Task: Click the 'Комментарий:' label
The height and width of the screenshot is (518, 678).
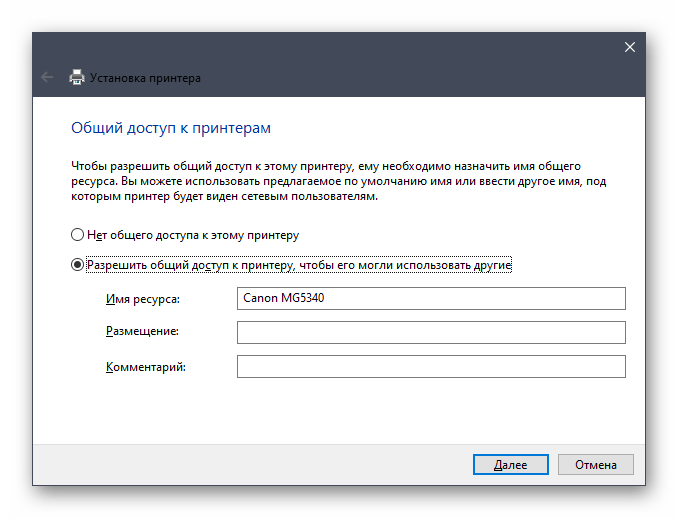Action: [x=146, y=367]
